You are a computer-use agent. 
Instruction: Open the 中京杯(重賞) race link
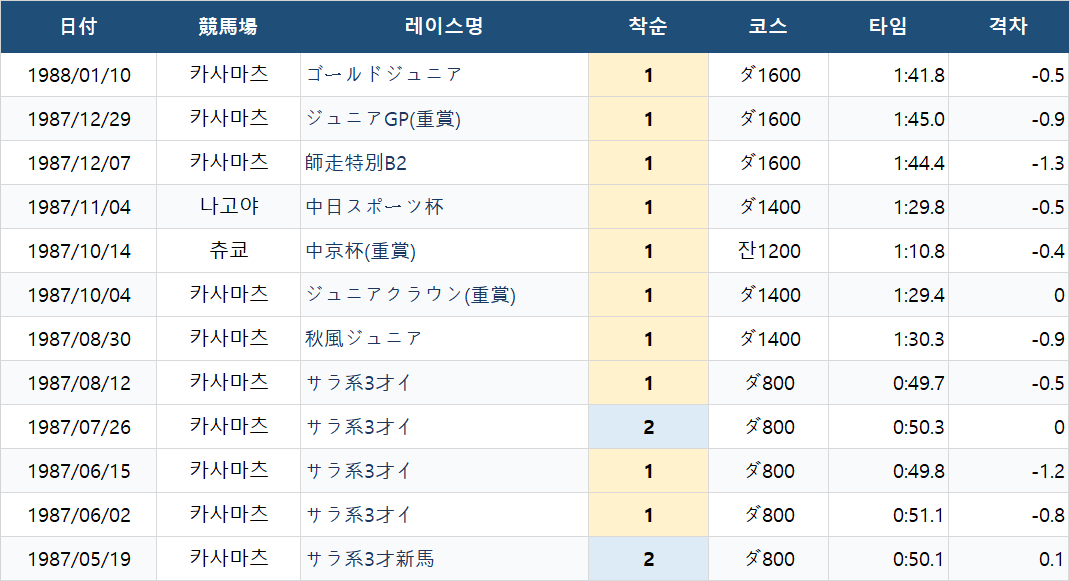coord(361,251)
